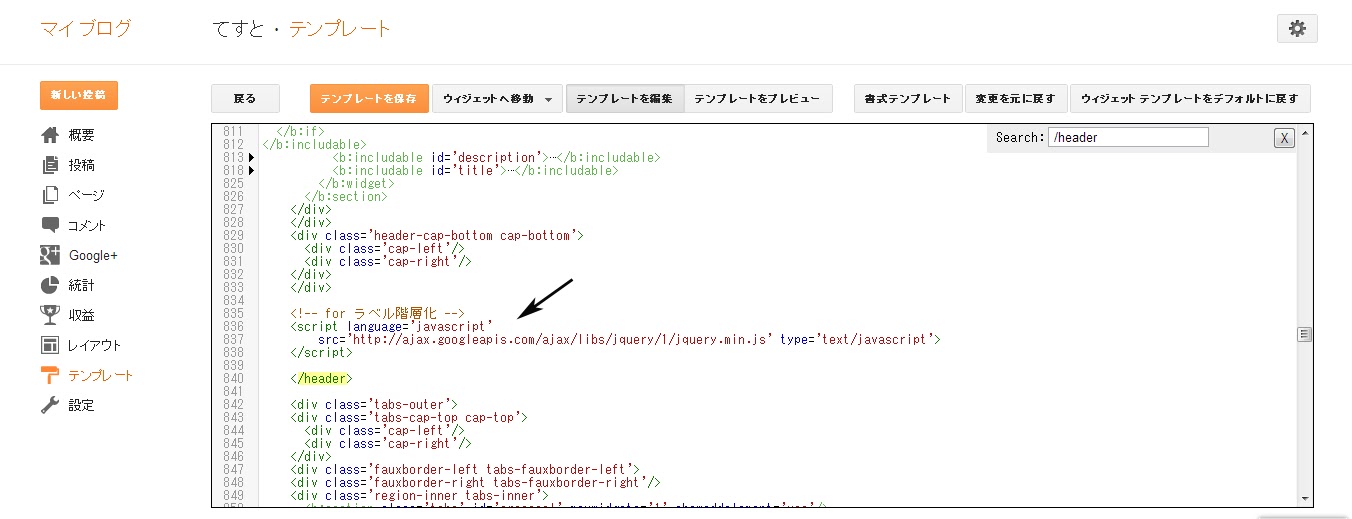Click the jquery.min.js src line 837
Image resolution: width=1352 pixels, height=519 pixels.
(629, 340)
